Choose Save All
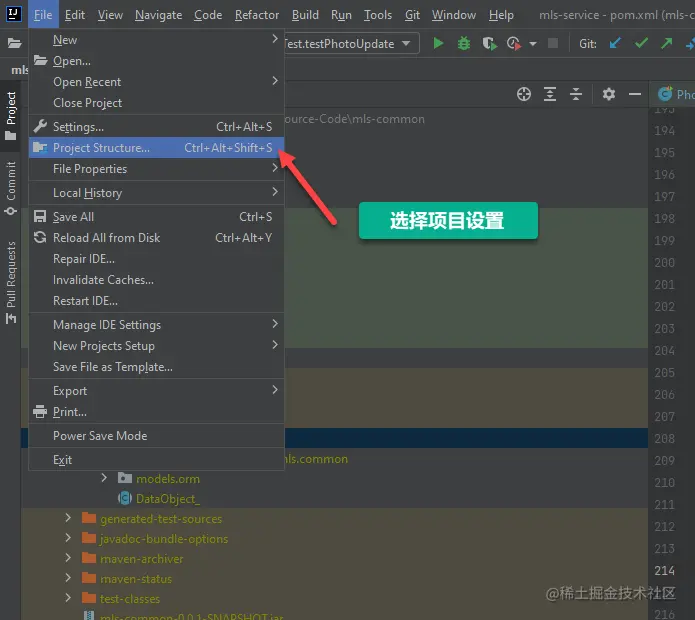This screenshot has width=695, height=620. [x=156, y=217]
